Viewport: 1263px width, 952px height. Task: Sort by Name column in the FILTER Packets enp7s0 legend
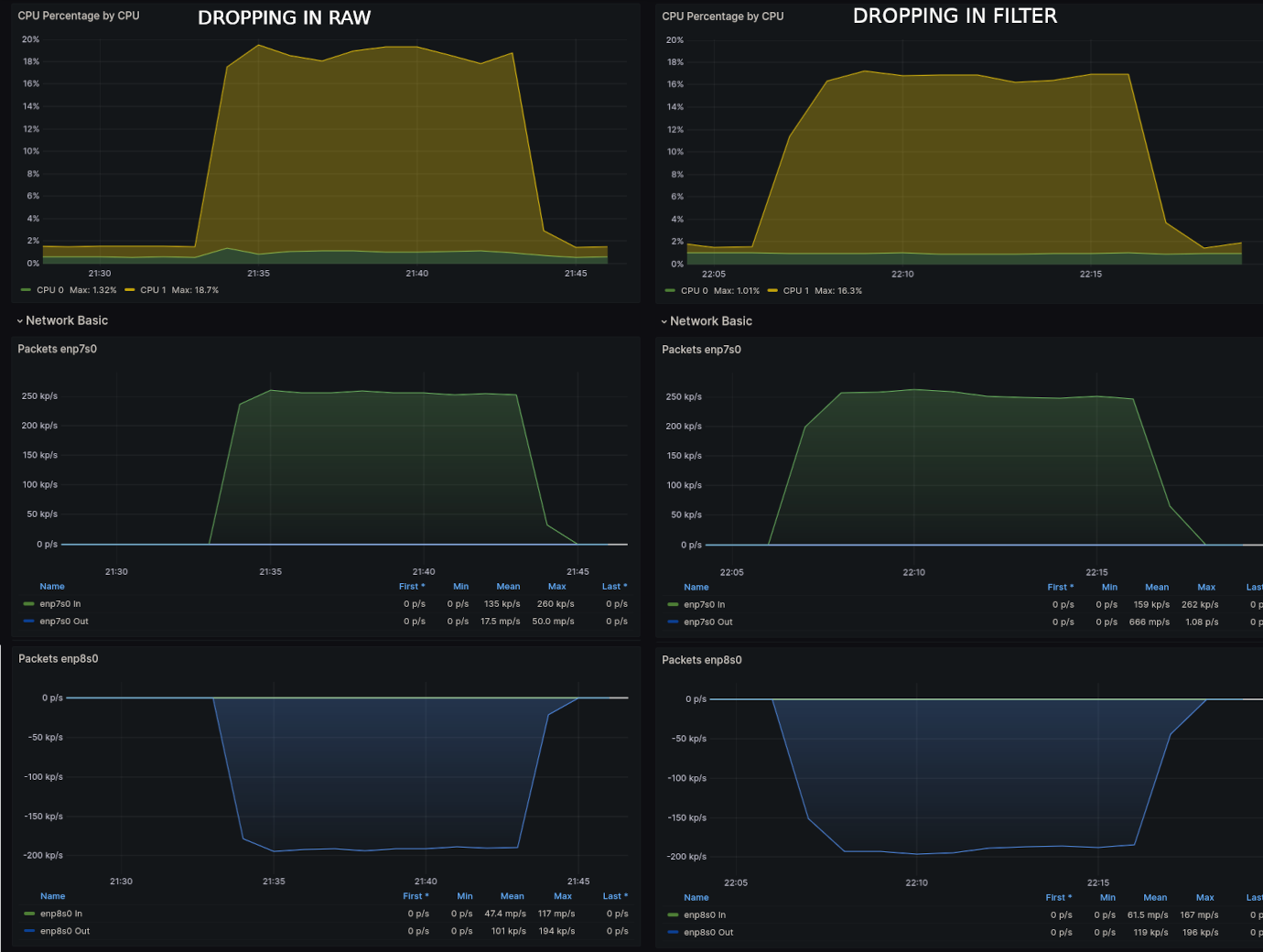point(696,588)
